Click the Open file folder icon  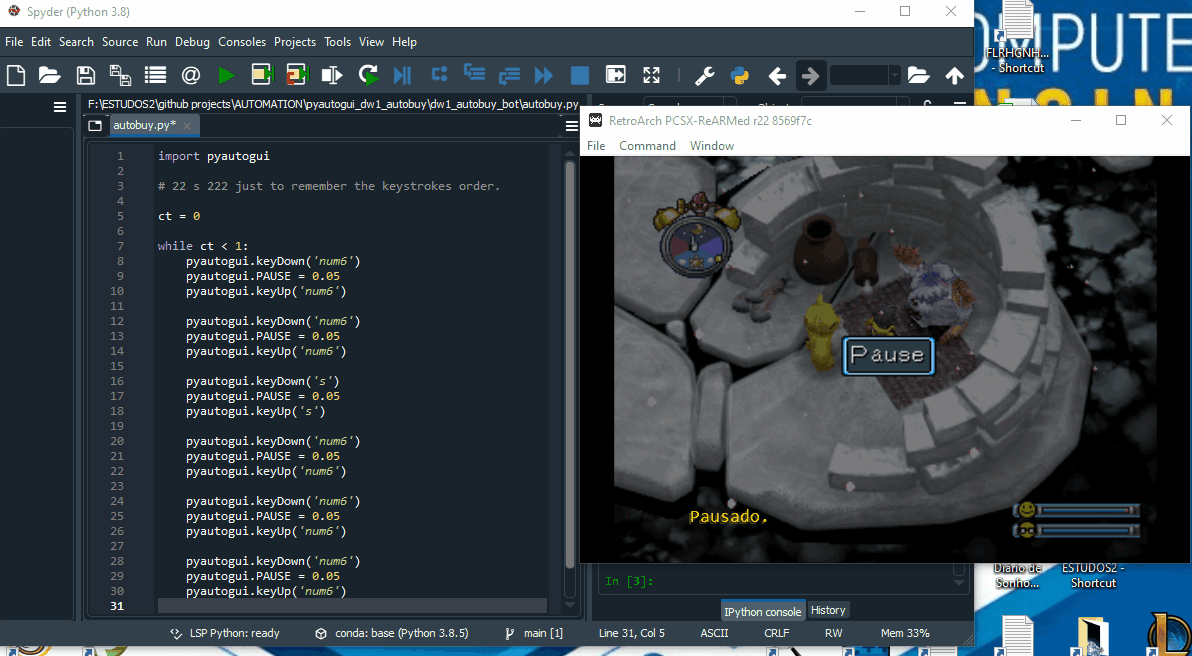point(49,75)
